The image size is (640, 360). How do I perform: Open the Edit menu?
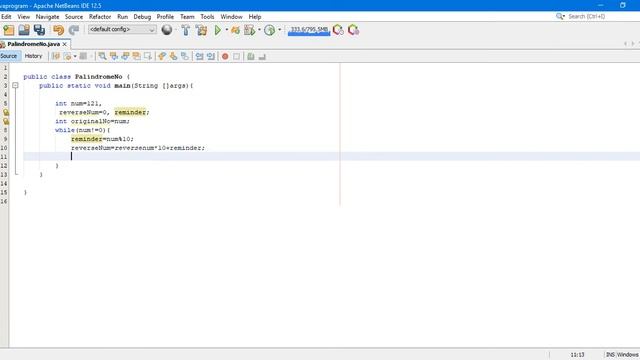[x=6, y=17]
